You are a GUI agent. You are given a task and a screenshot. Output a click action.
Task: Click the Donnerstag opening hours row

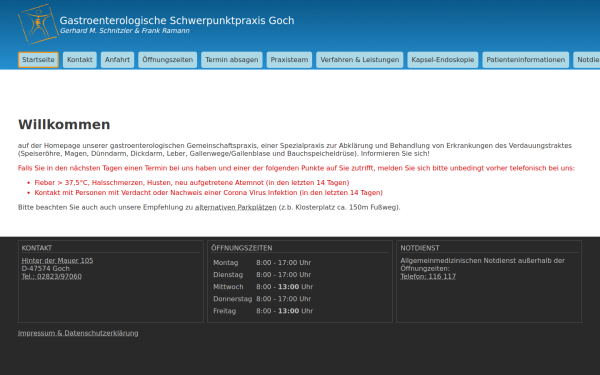(x=262, y=299)
